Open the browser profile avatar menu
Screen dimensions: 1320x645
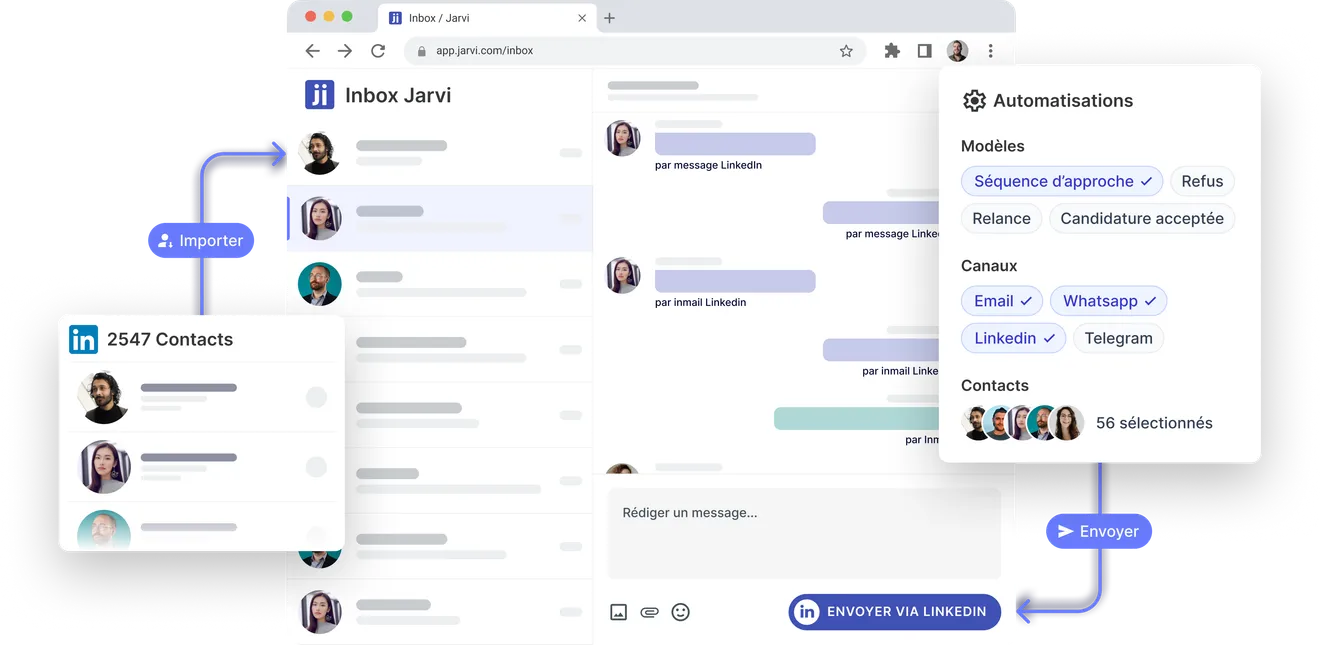(957, 51)
